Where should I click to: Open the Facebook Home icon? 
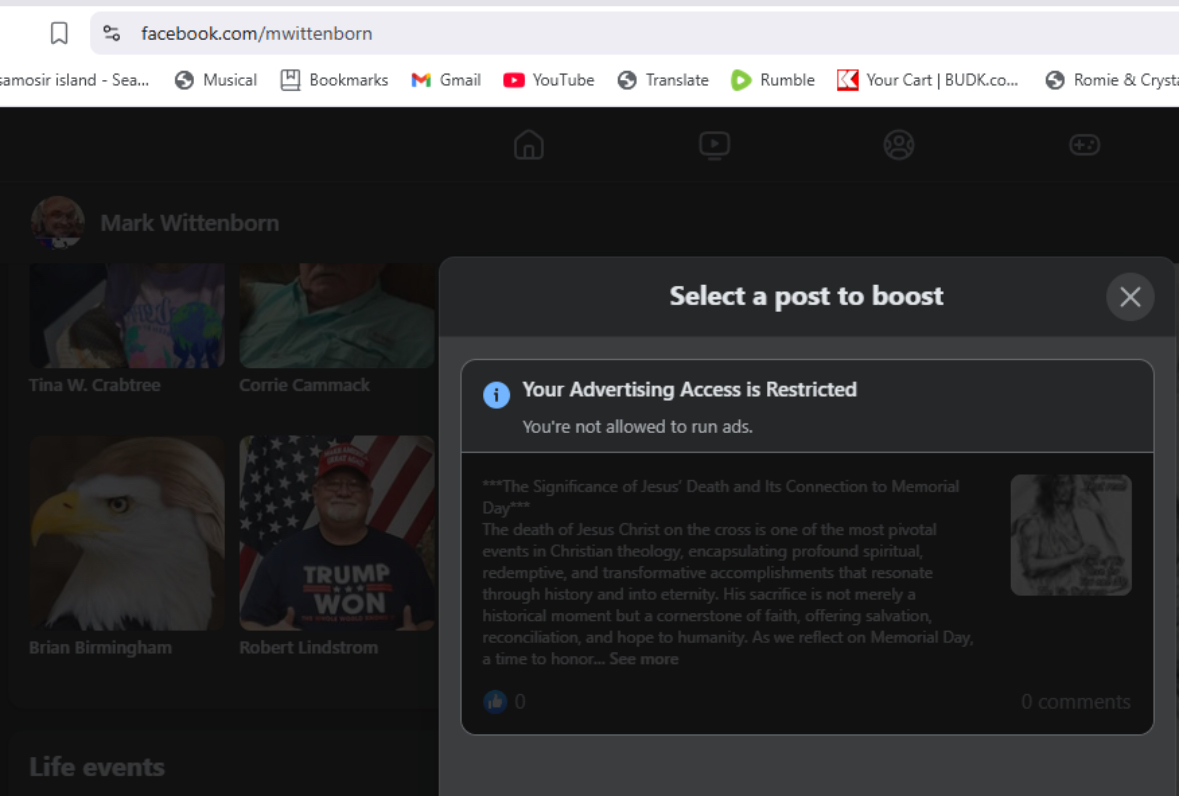(529, 145)
